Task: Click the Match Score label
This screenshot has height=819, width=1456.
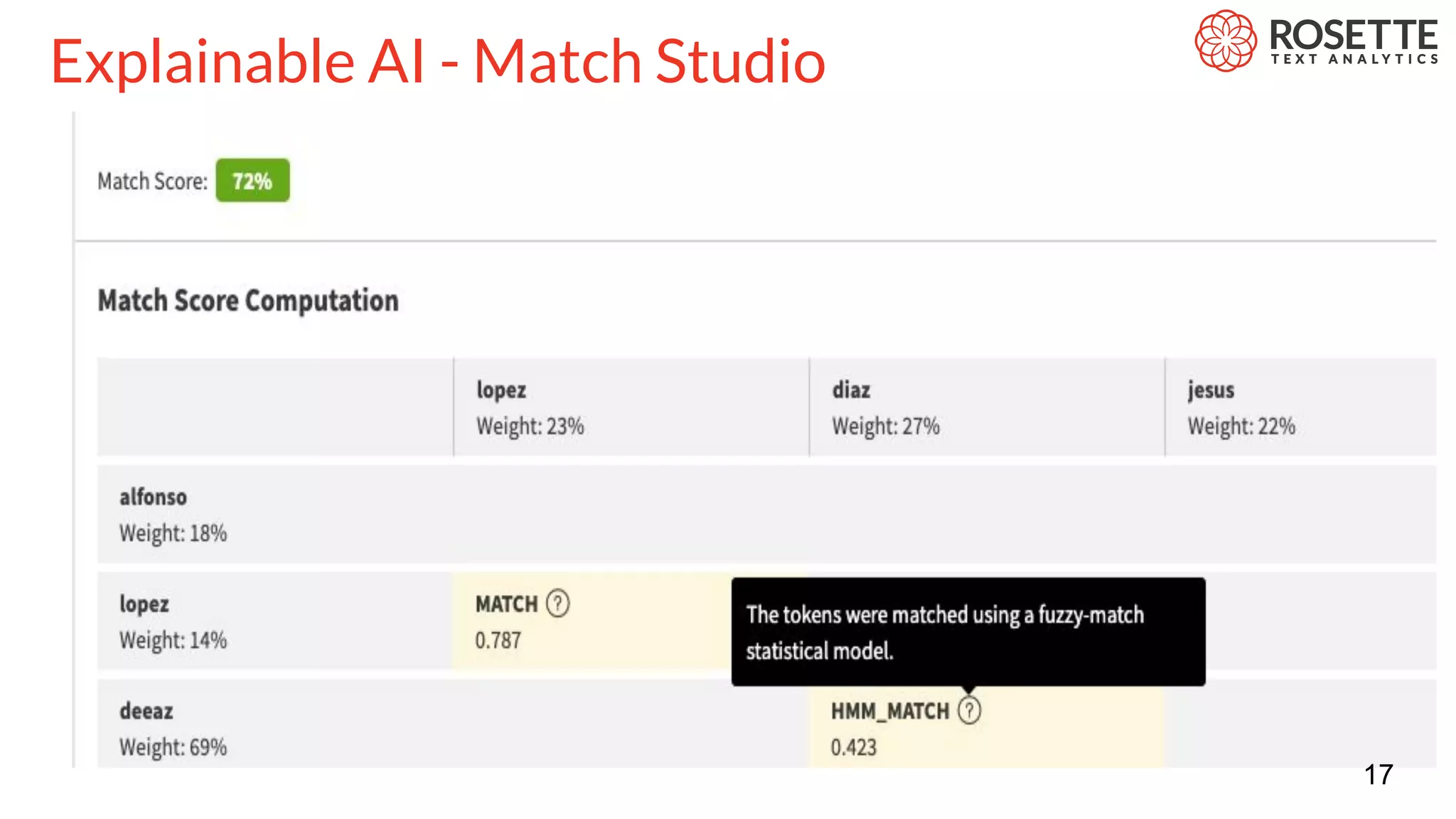Action: tap(152, 181)
